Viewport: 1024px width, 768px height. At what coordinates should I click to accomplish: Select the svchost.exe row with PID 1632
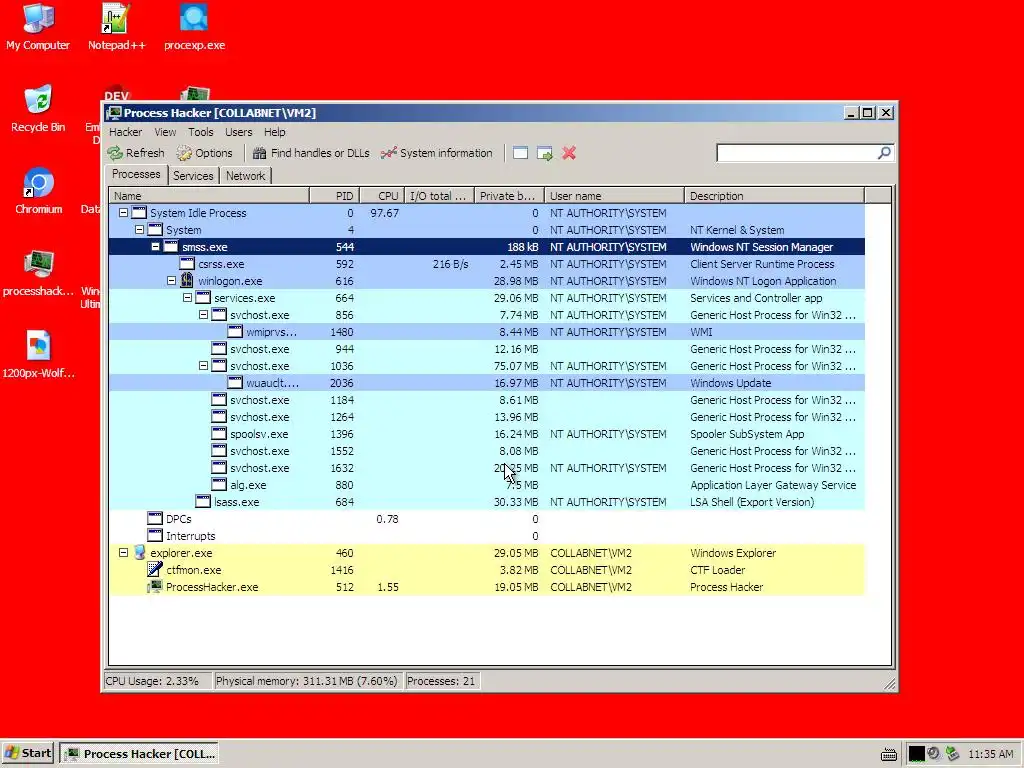pos(487,468)
